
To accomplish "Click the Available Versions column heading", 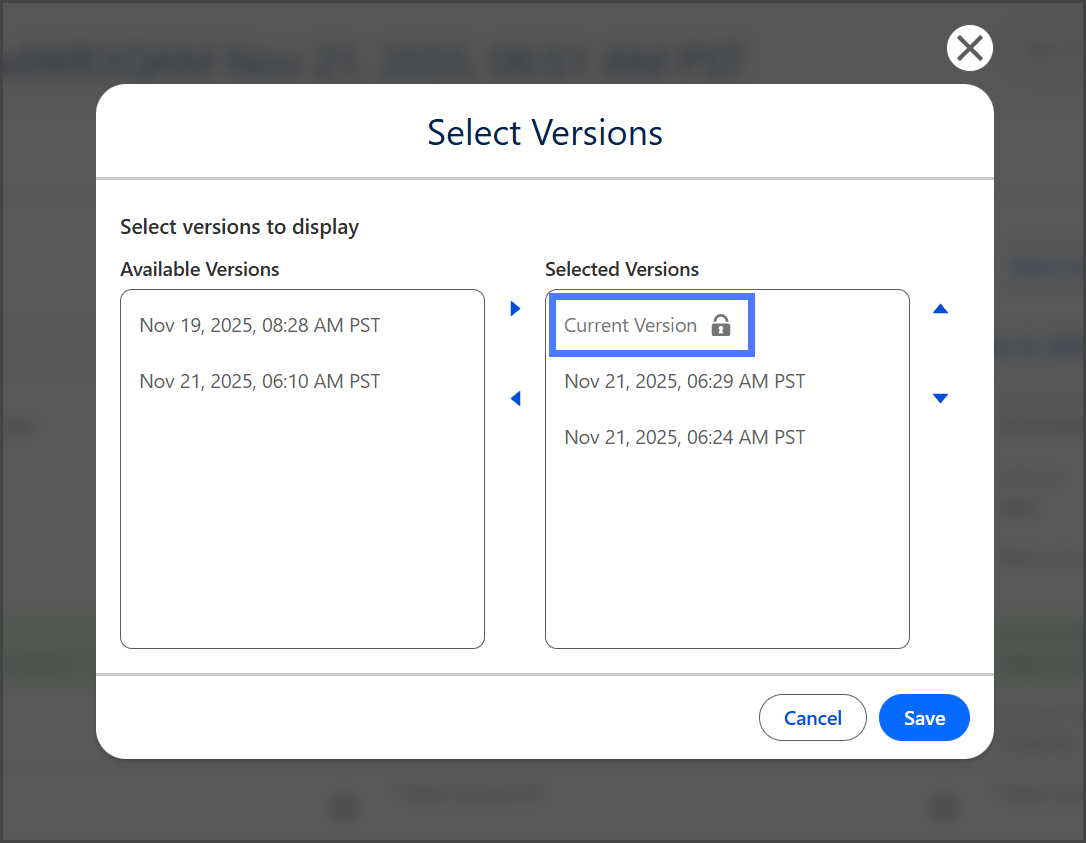I will point(200,269).
